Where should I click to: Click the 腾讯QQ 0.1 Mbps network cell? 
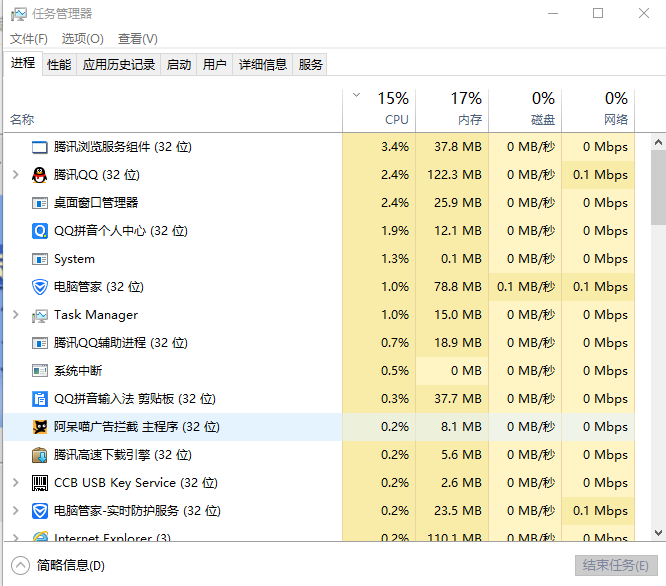tap(598, 175)
